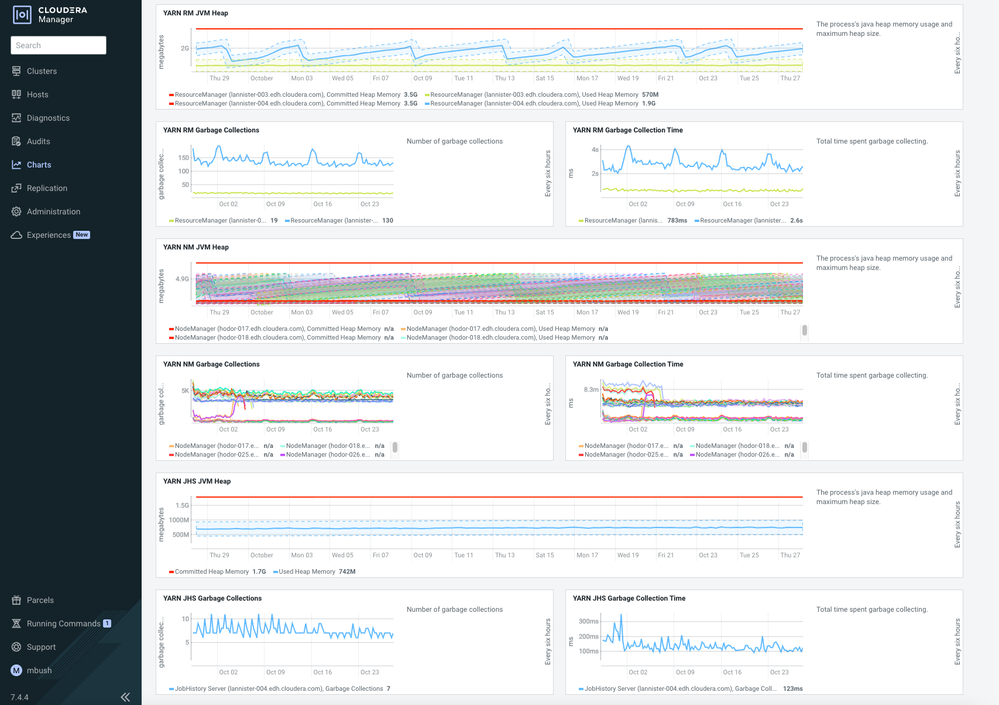Collapse the sidebar with double-chevron icon
The image size is (999, 705).
click(x=126, y=697)
